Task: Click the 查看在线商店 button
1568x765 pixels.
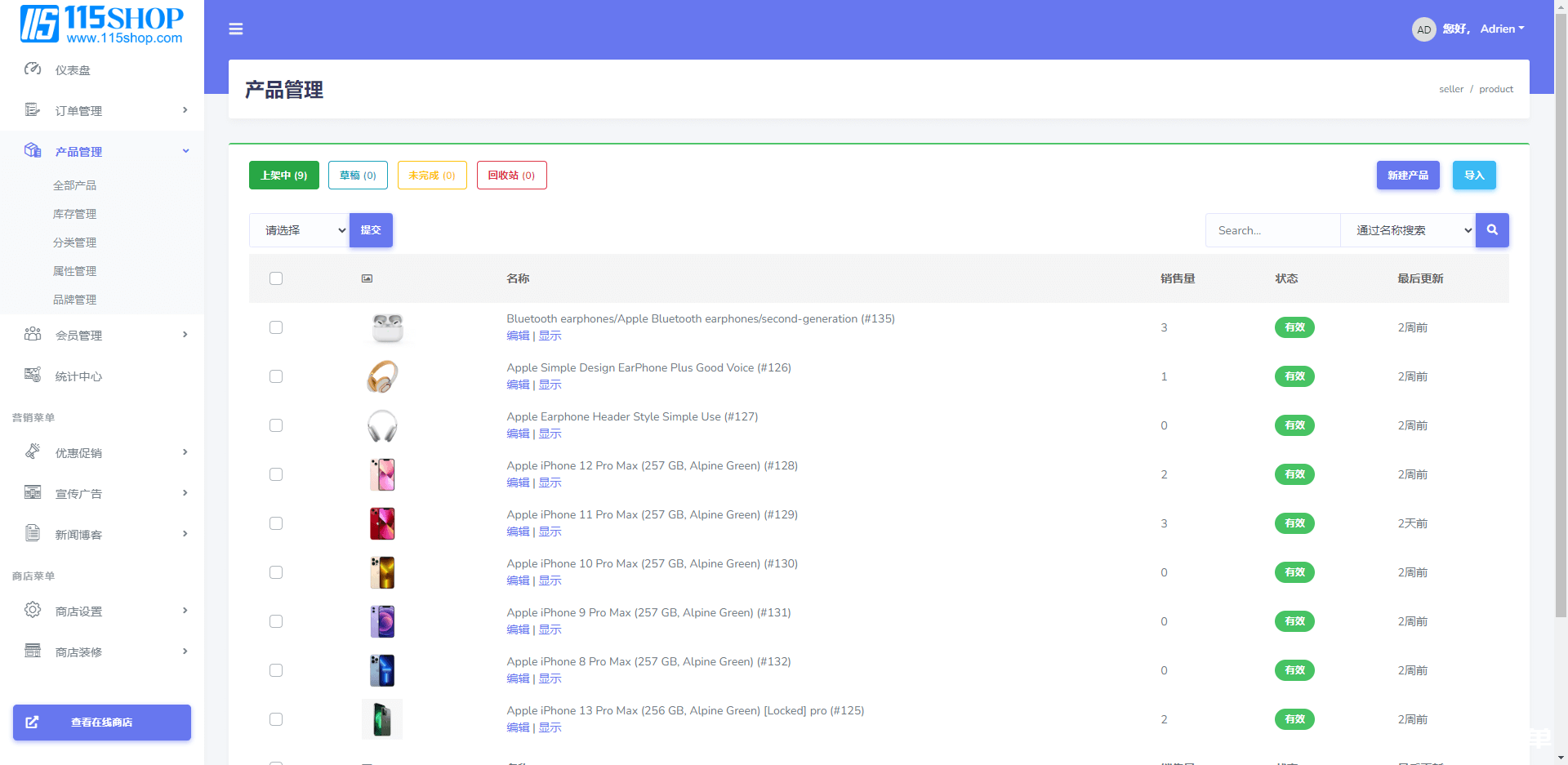Action: coord(102,723)
